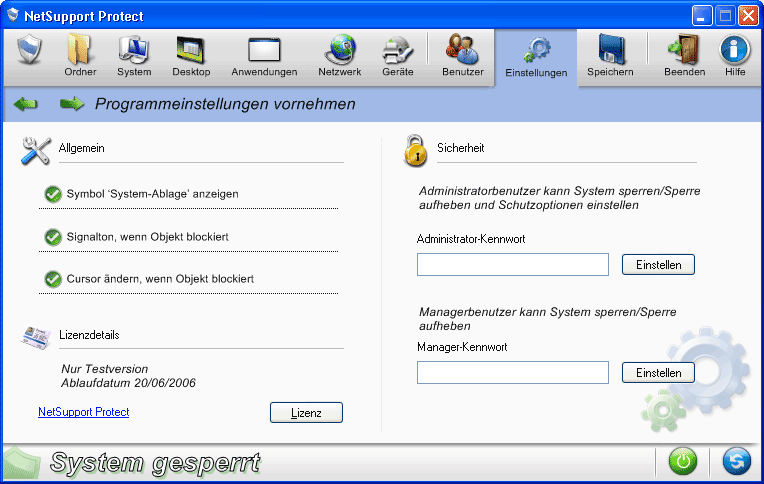
Task: Open the Geräte section
Action: pyautogui.click(x=398, y=55)
